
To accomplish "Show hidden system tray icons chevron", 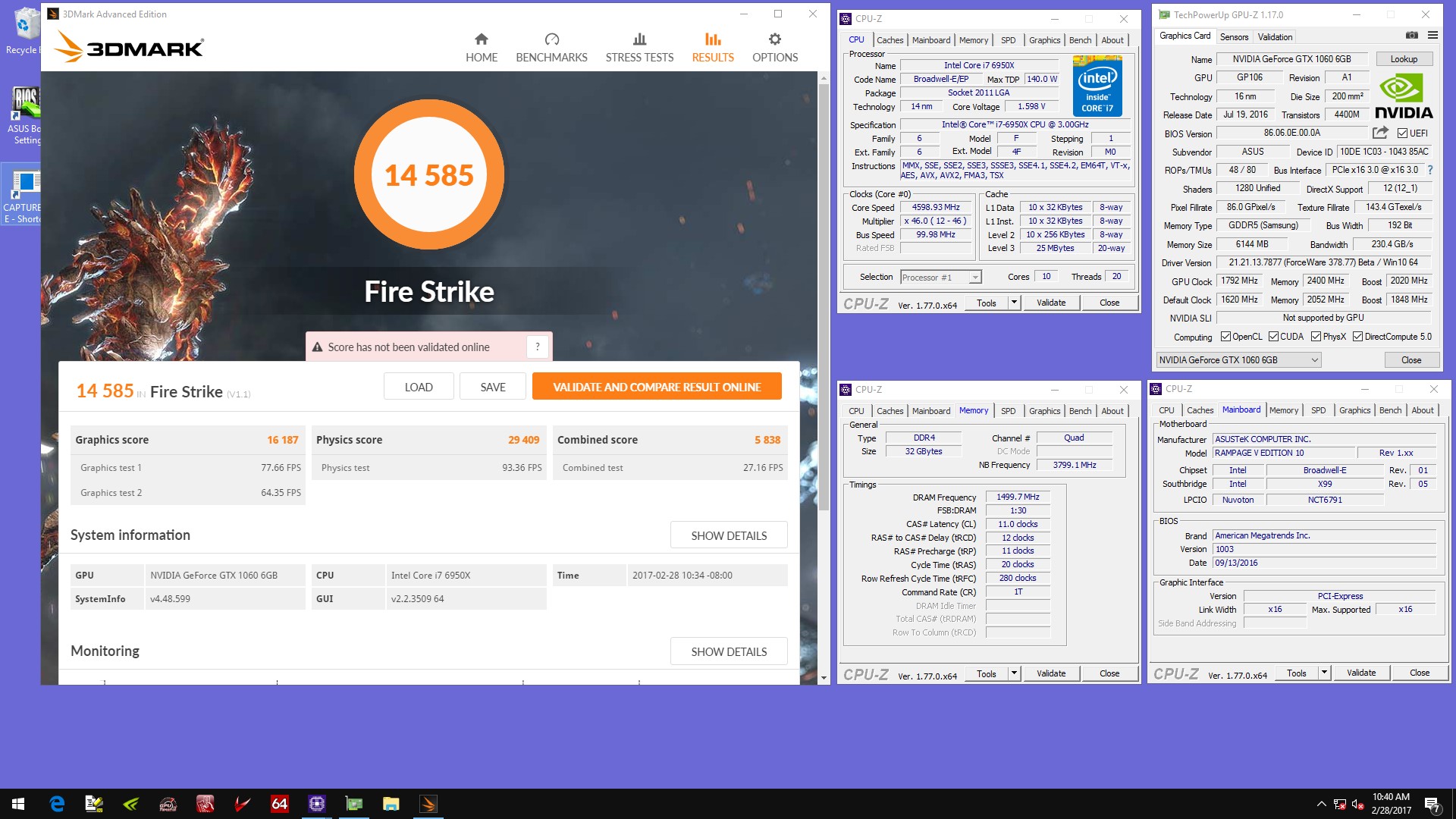I will (x=1321, y=804).
